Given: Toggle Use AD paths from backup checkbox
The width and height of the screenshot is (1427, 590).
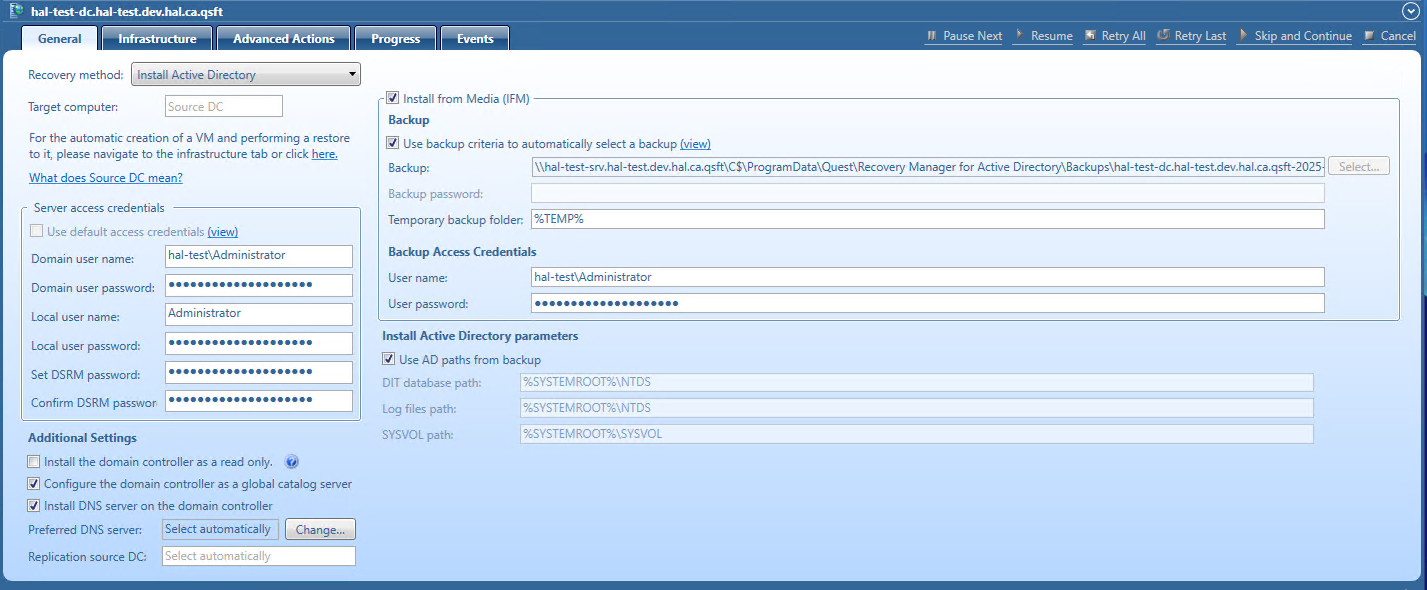Looking at the screenshot, I should pyautogui.click(x=389, y=359).
